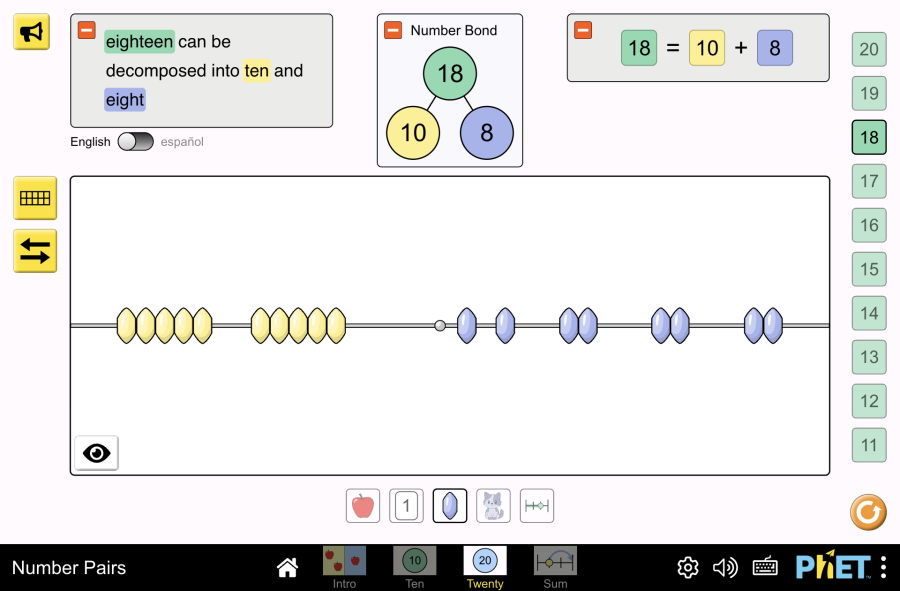Image resolution: width=900 pixels, height=591 pixels.
Task: Open the PhET settings gear
Action: (x=688, y=568)
